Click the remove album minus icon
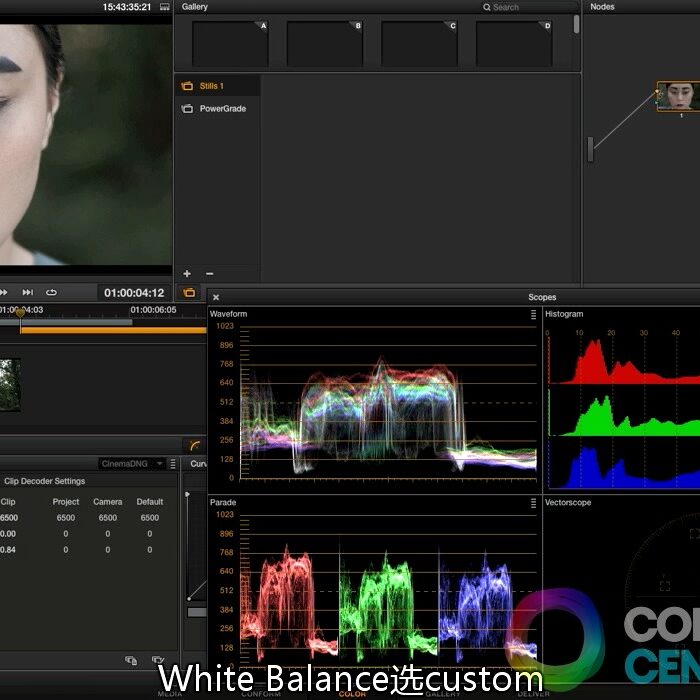 tap(210, 274)
